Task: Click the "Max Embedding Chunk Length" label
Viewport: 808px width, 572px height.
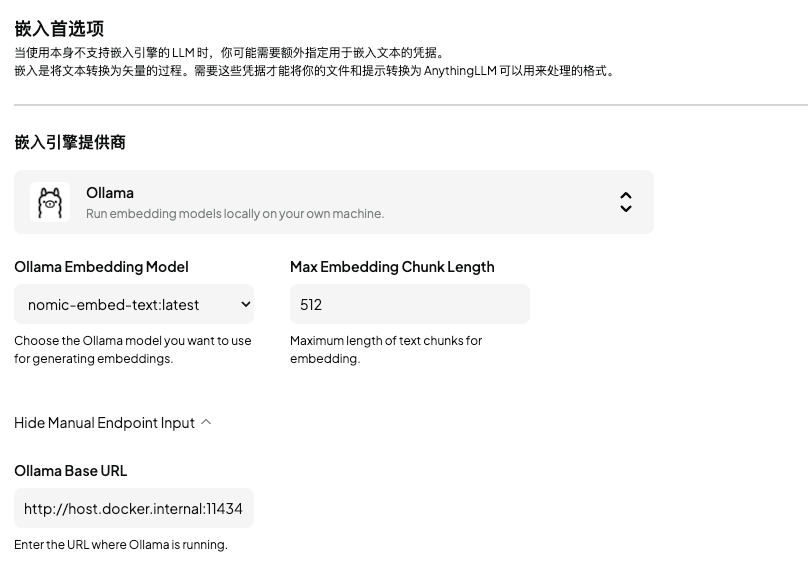Action: pyautogui.click(x=392, y=267)
